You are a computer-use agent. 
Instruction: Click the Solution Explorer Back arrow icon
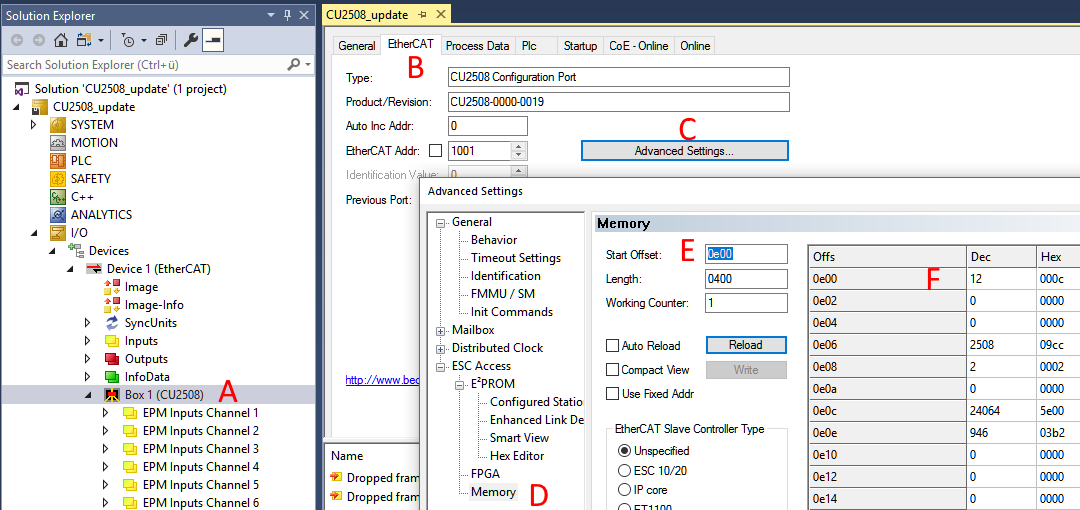[x=17, y=40]
